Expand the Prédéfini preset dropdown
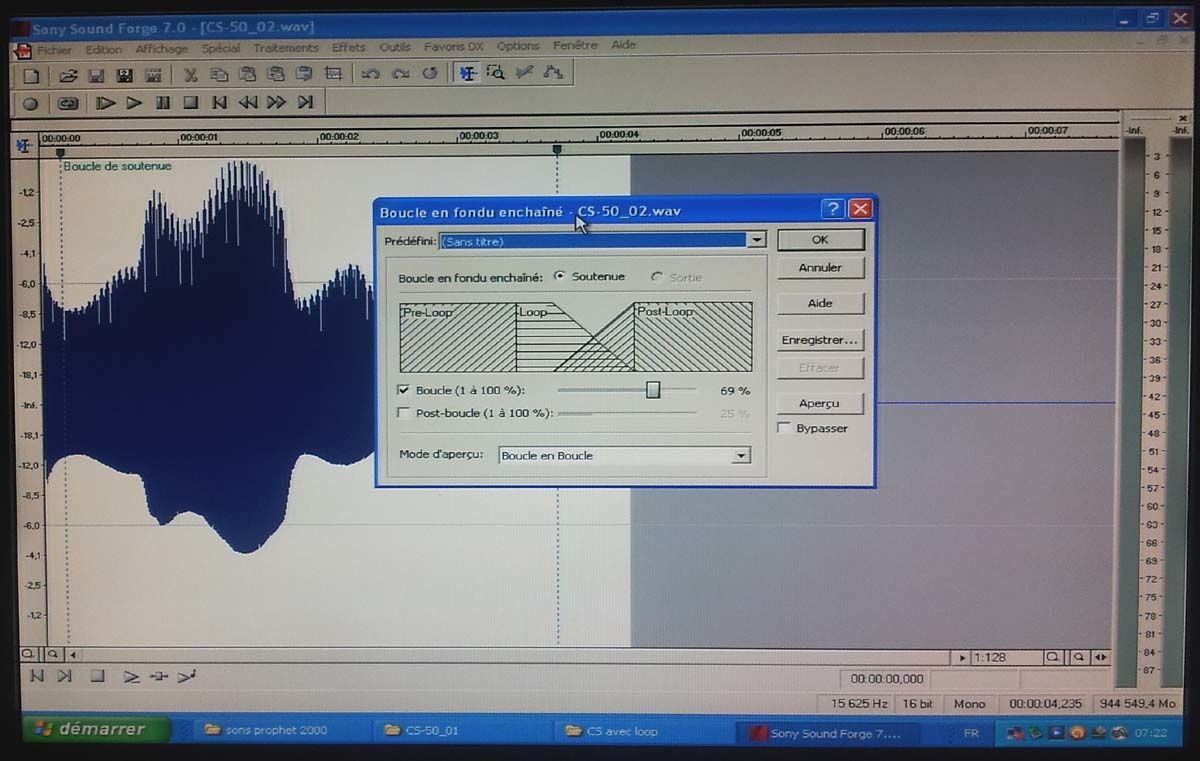The height and width of the screenshot is (761, 1200). (x=757, y=241)
